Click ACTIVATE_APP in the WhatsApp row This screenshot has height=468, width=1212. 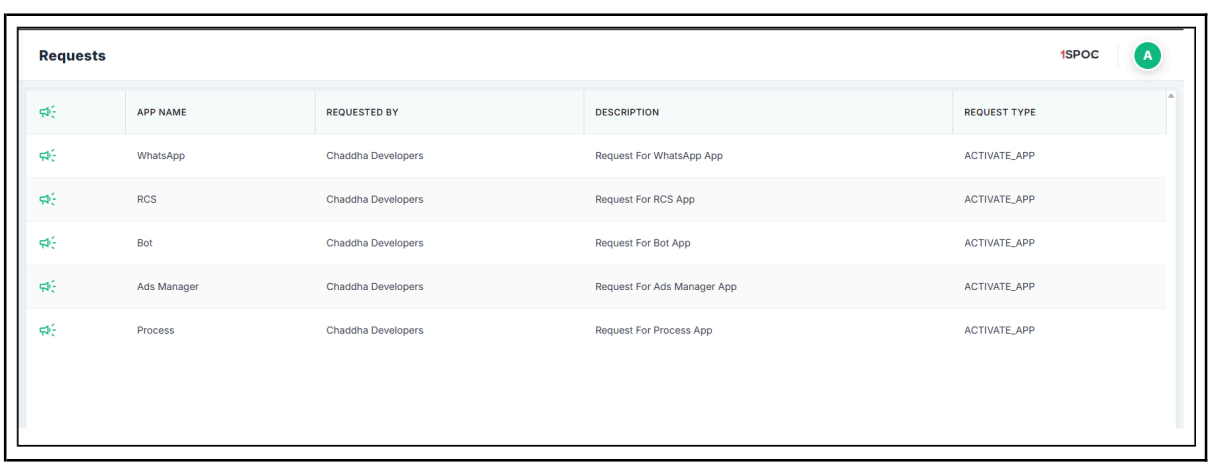999,156
